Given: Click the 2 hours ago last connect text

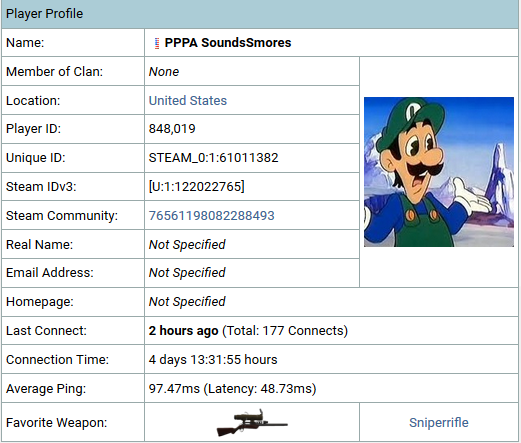Looking at the screenshot, I should tap(183, 331).
